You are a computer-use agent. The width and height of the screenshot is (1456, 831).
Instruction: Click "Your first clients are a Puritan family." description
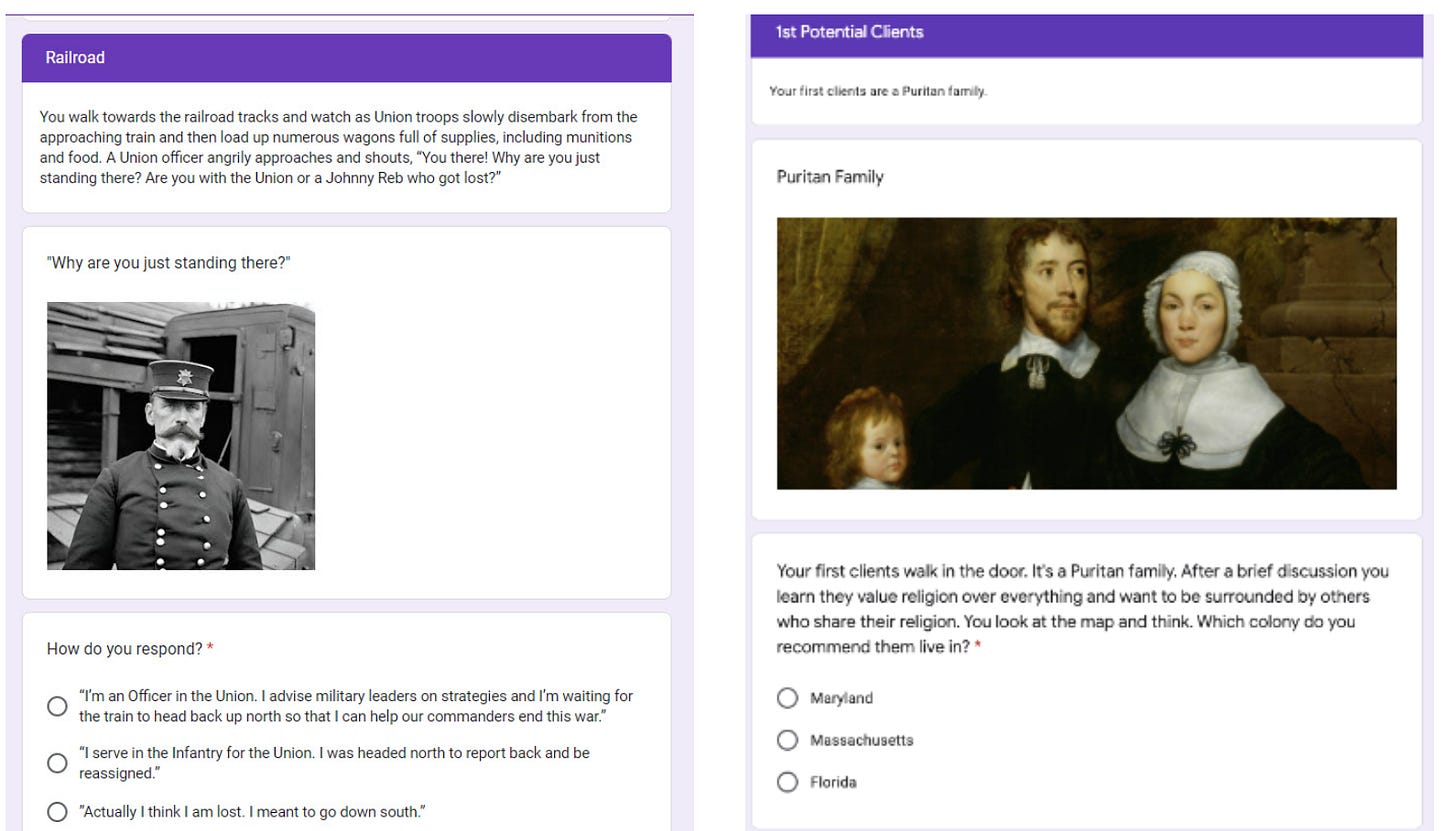(x=878, y=91)
